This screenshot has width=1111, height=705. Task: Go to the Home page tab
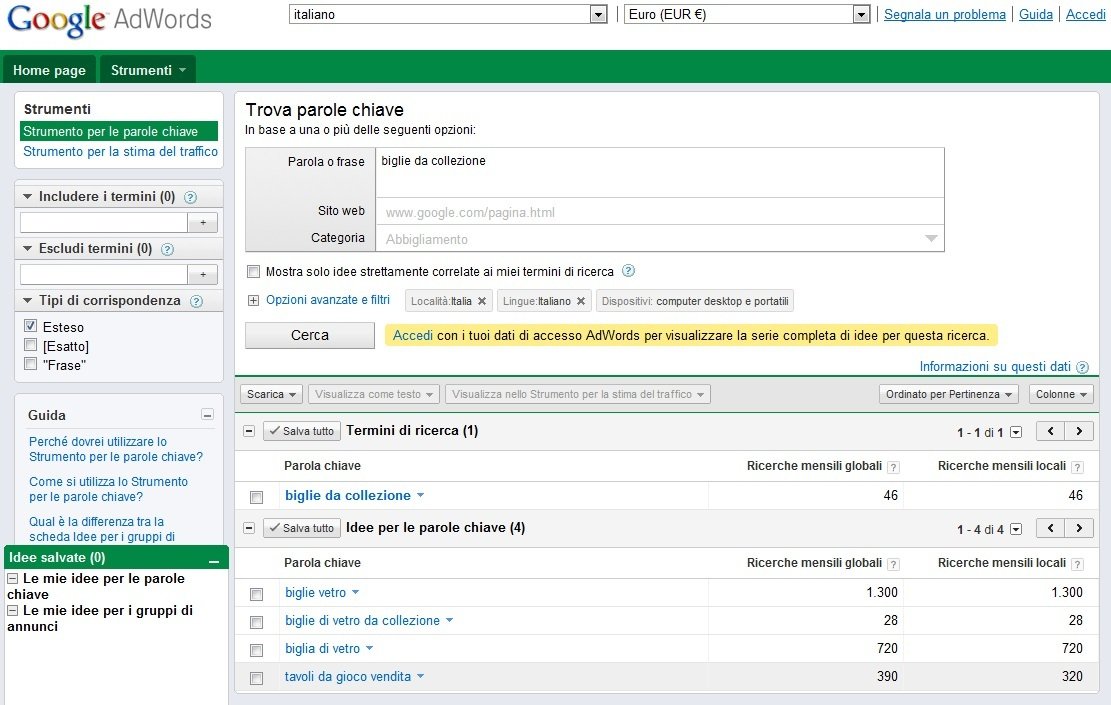click(x=50, y=70)
